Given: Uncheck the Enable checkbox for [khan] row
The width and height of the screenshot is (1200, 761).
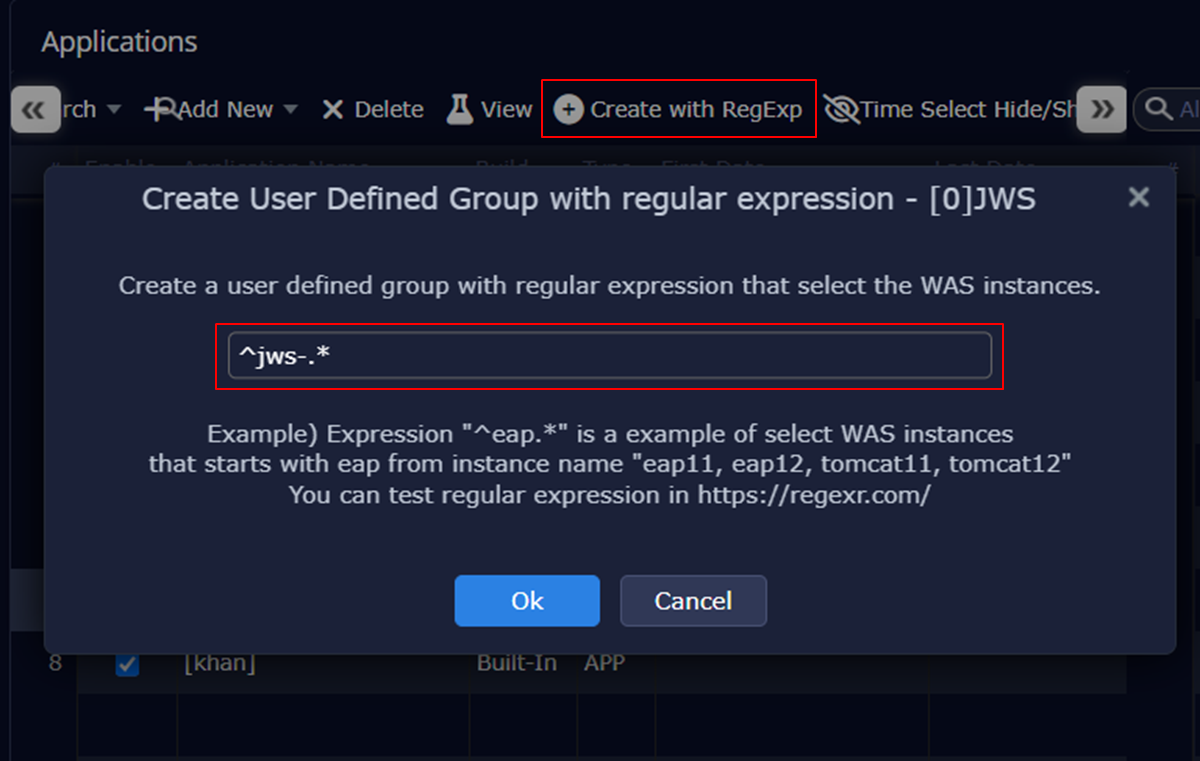Looking at the screenshot, I should point(127,664).
